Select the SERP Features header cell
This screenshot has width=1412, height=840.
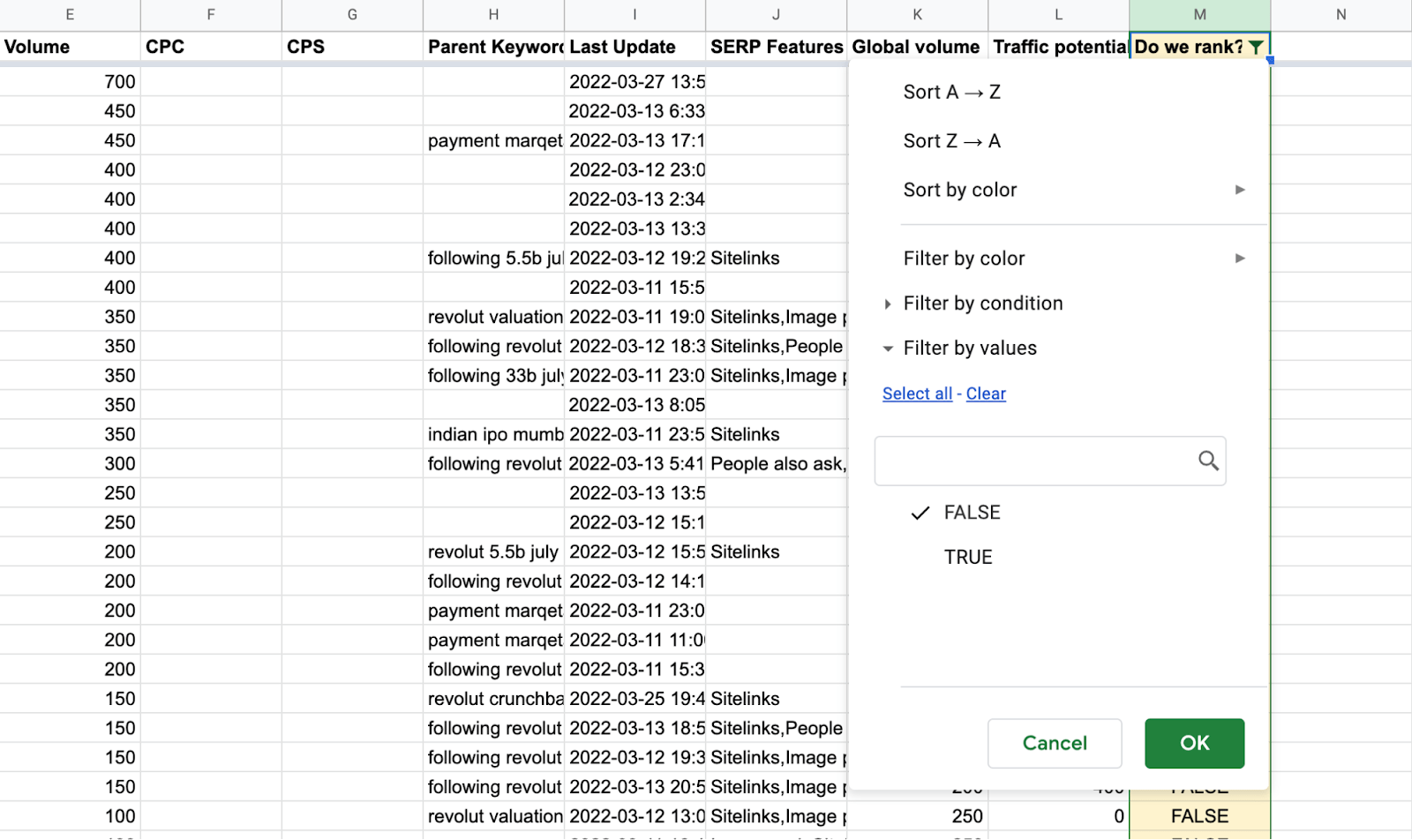point(776,47)
